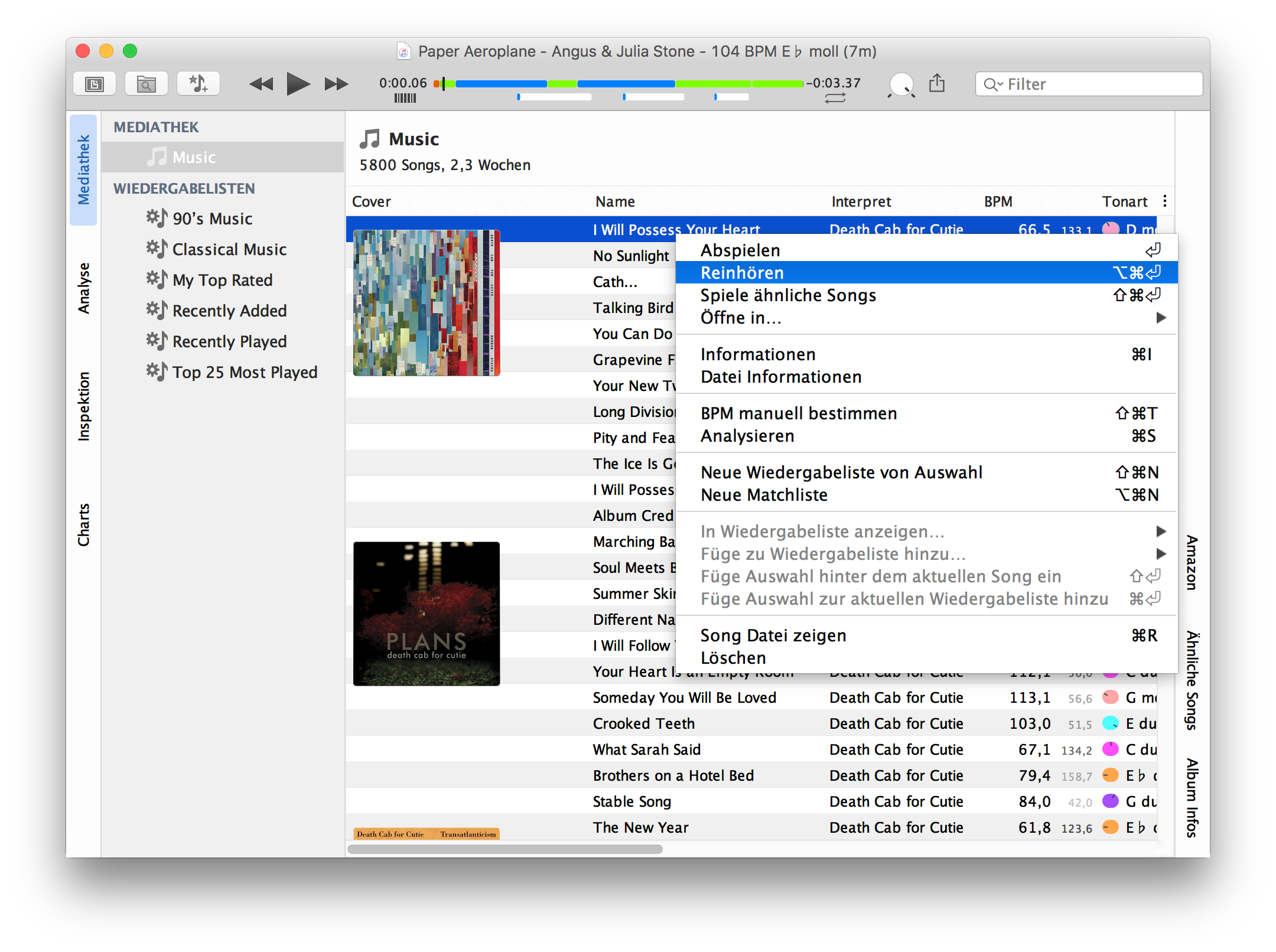Click the pink key color dot for 'What Sarah Said'
Viewport: 1276px width, 952px height.
1110,749
